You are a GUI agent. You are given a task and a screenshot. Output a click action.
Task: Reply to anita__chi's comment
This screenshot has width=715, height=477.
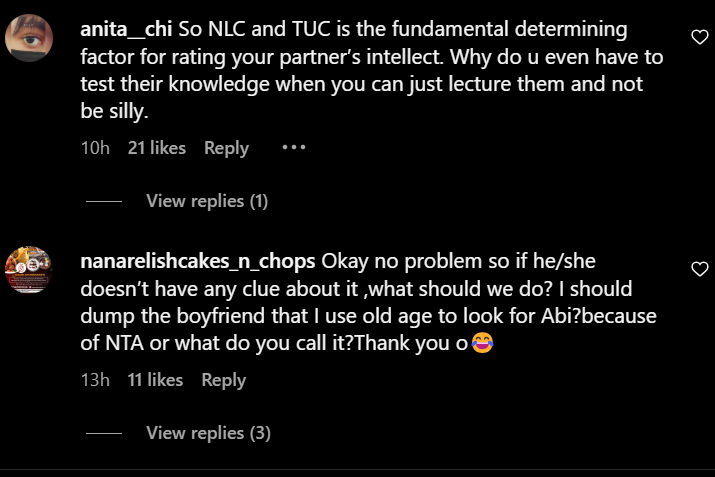[x=226, y=148]
